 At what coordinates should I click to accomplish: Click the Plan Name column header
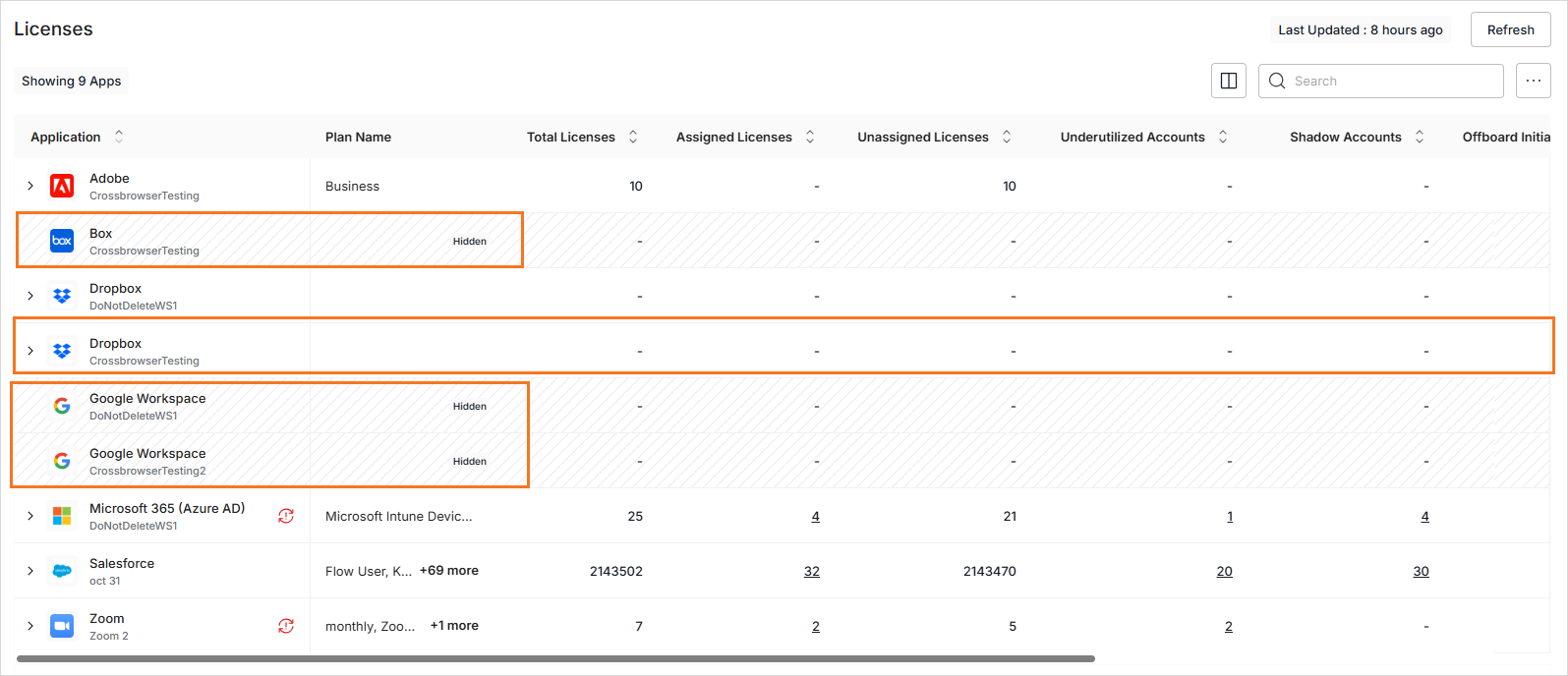click(358, 137)
